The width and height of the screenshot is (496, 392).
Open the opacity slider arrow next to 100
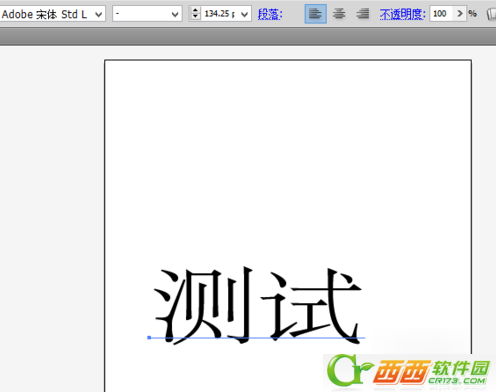tap(460, 14)
